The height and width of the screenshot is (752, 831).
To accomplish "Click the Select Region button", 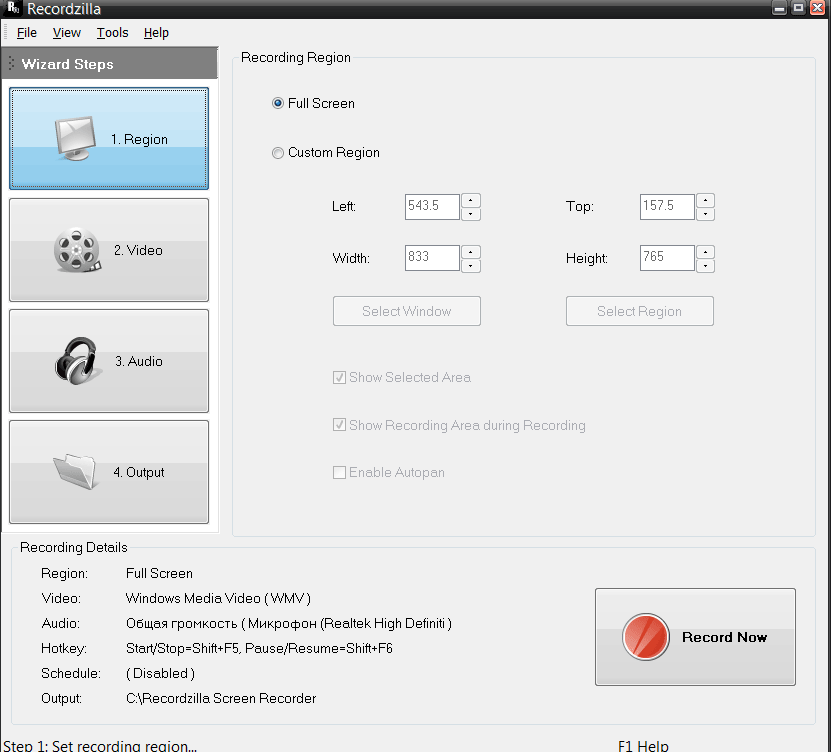I will pos(640,311).
